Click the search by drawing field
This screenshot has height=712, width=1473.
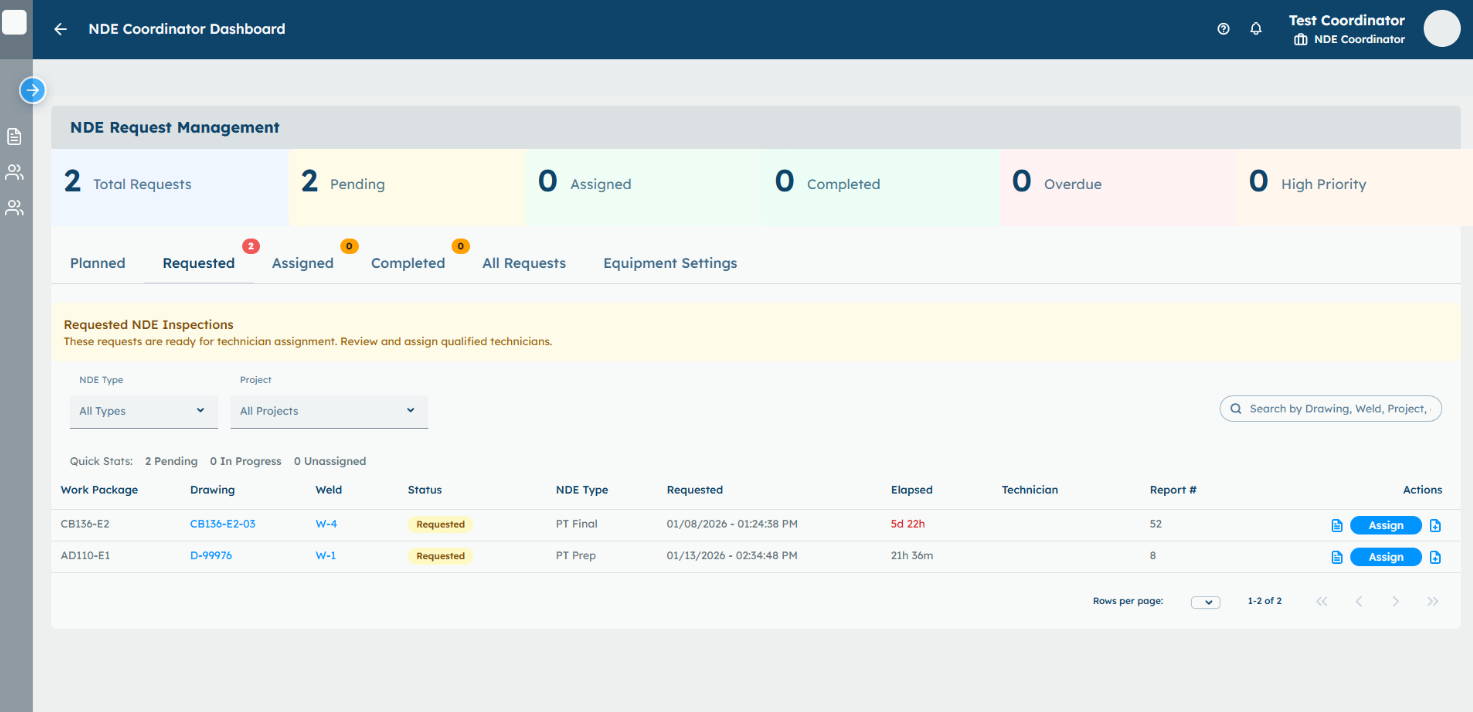(1331, 409)
